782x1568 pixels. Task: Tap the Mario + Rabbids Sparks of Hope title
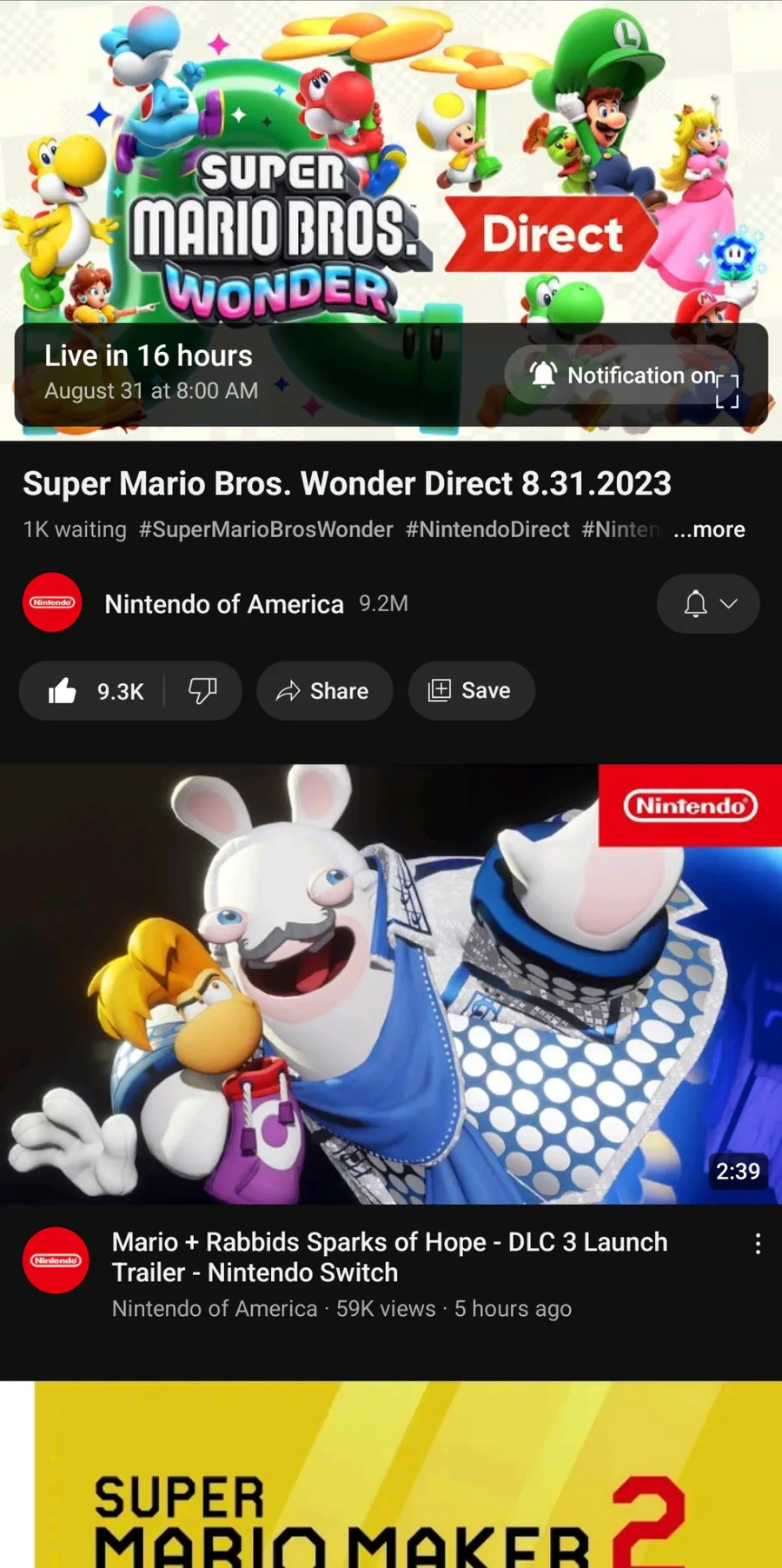(389, 1257)
